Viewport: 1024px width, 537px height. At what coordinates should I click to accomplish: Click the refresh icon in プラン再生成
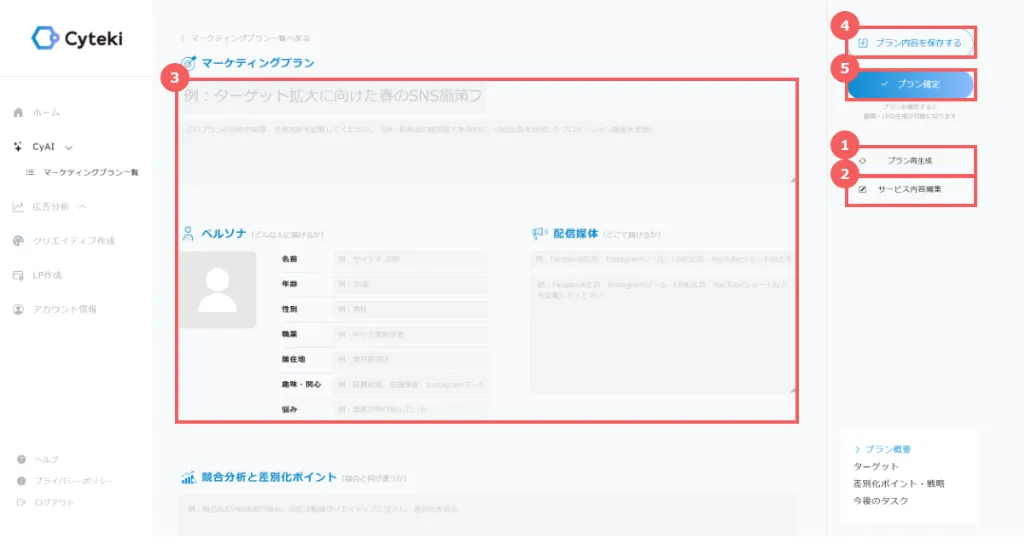863,161
